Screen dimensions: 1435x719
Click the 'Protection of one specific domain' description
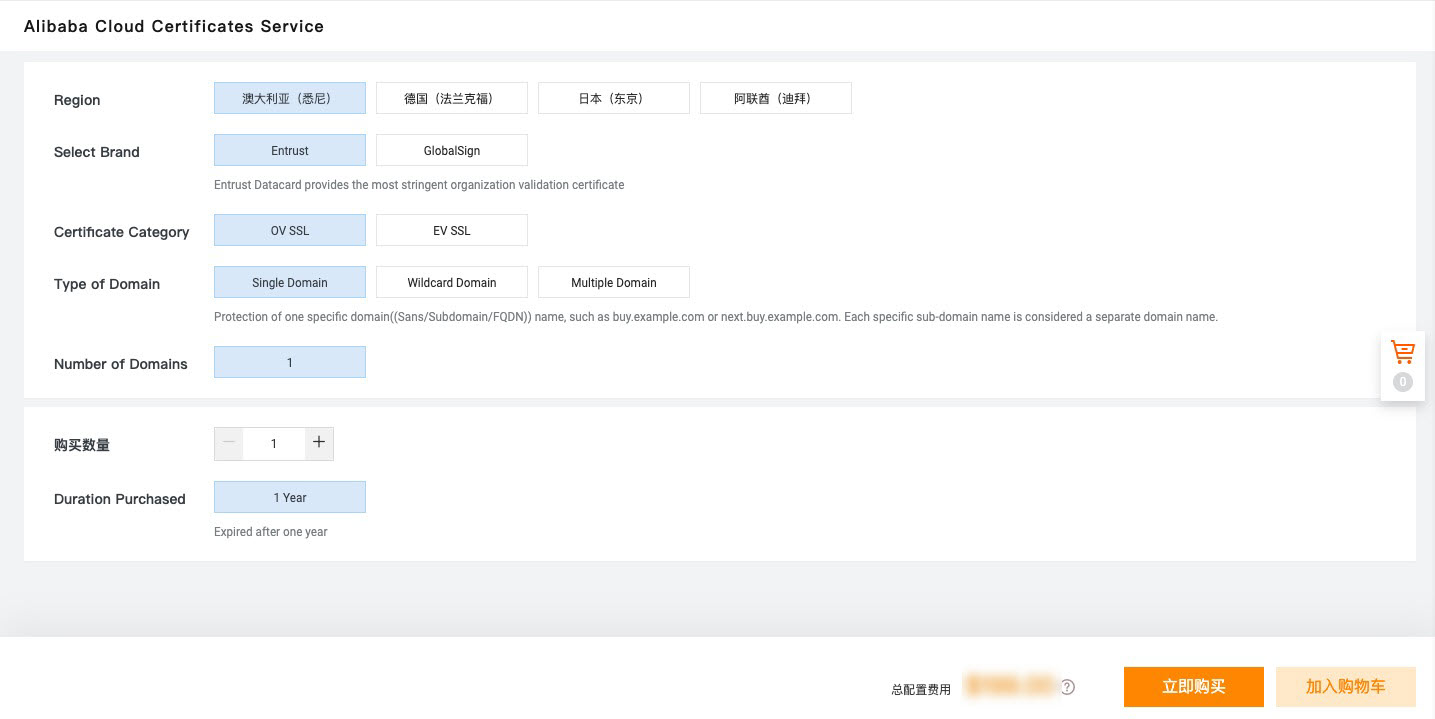(716, 317)
